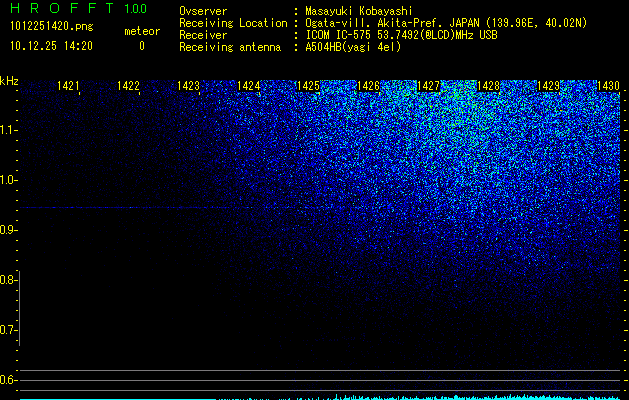Click the version number 1.0.0
Screen dimensions: 629x400
point(136,9)
